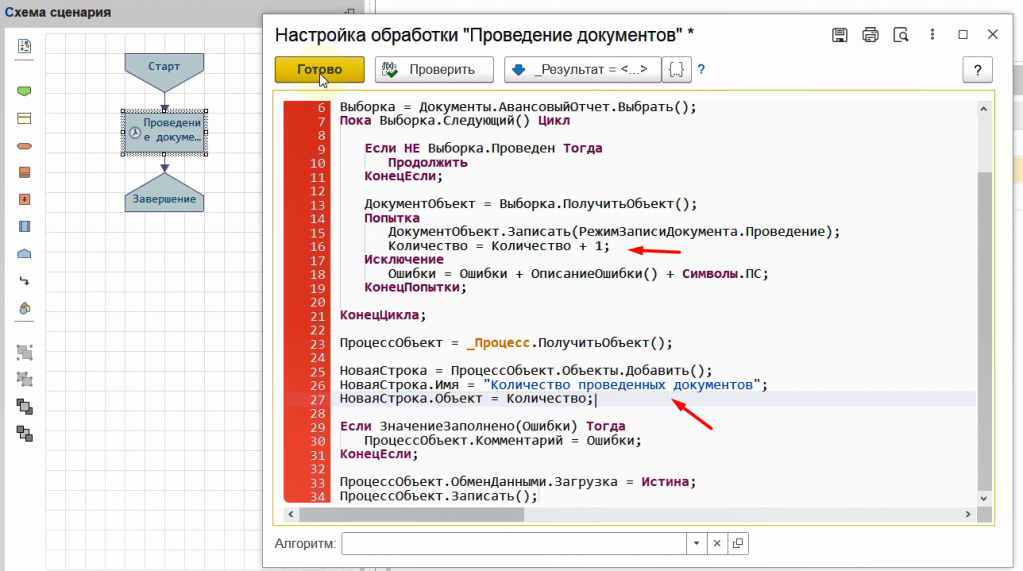Open print preview magnifier icon
Screen dimensions: 1023x571
[x=901, y=35]
